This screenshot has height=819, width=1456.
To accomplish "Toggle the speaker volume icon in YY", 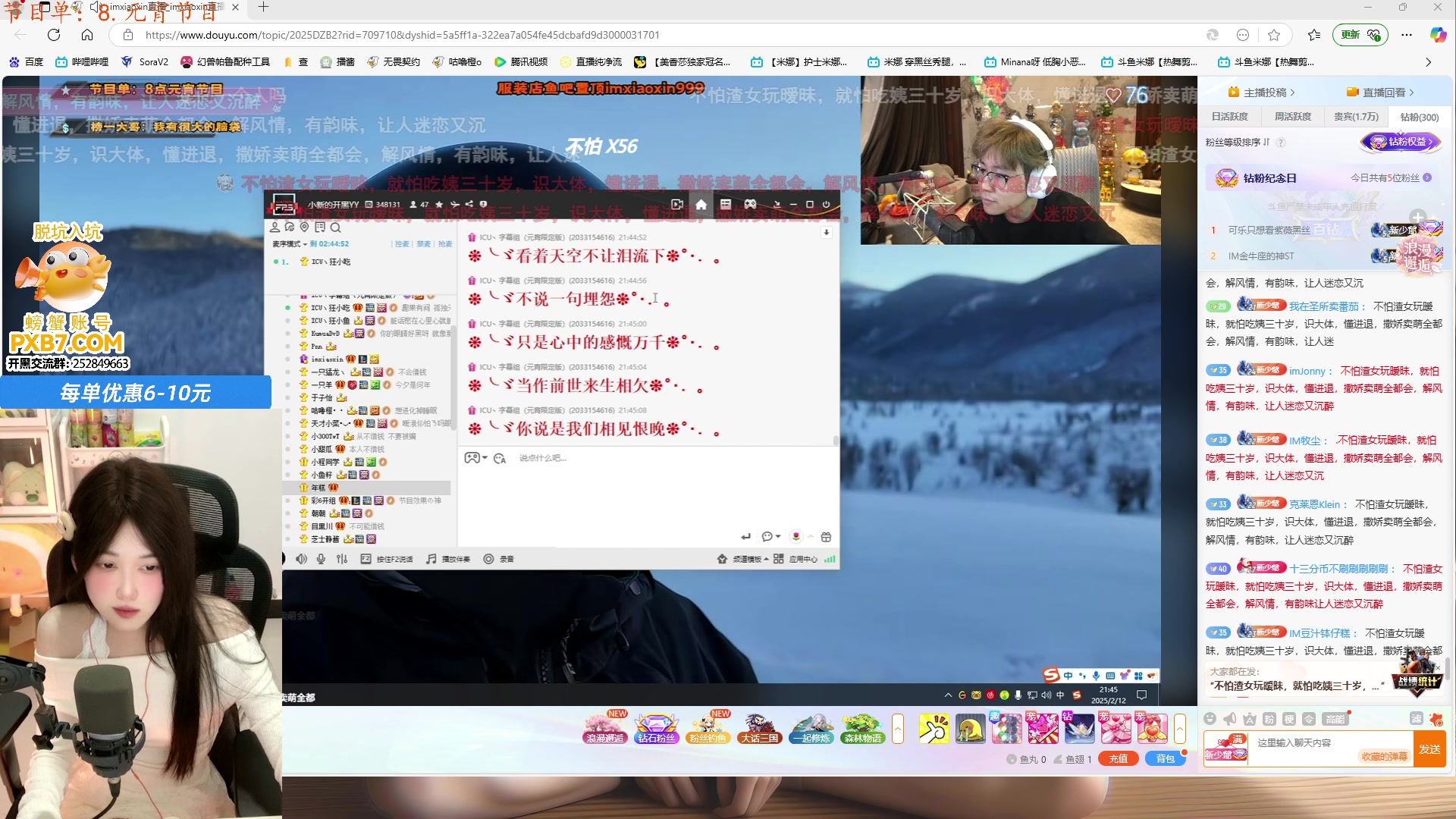I will (301, 559).
